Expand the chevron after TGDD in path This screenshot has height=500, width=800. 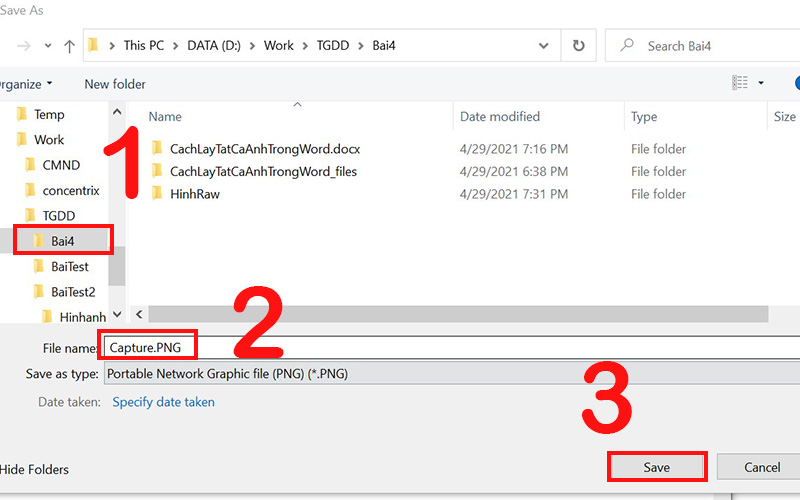pyautogui.click(x=361, y=46)
